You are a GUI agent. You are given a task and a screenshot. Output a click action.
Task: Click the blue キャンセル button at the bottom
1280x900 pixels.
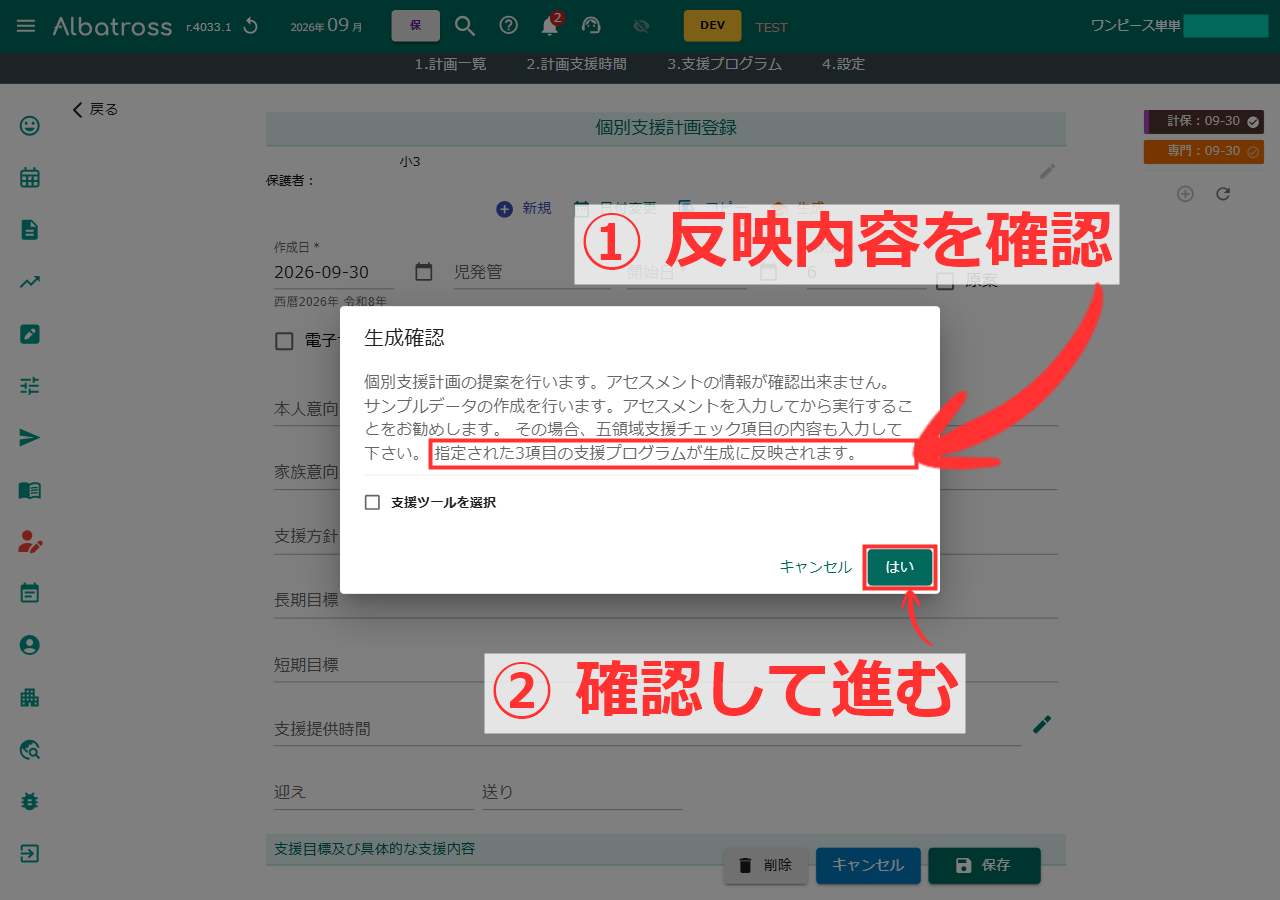[868, 866]
